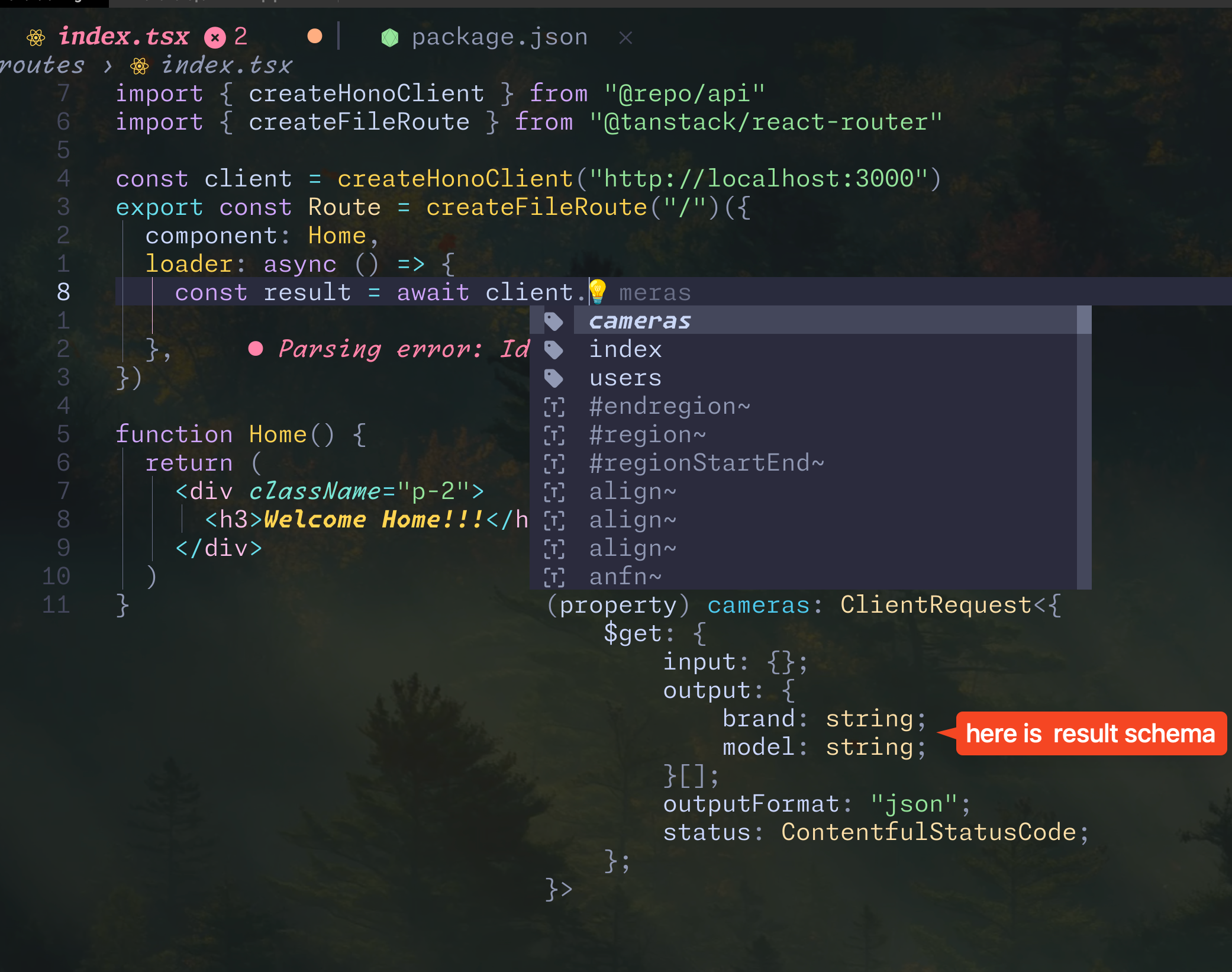Click the unsaved changes dot on index.tsx tab

pyautogui.click(x=315, y=37)
